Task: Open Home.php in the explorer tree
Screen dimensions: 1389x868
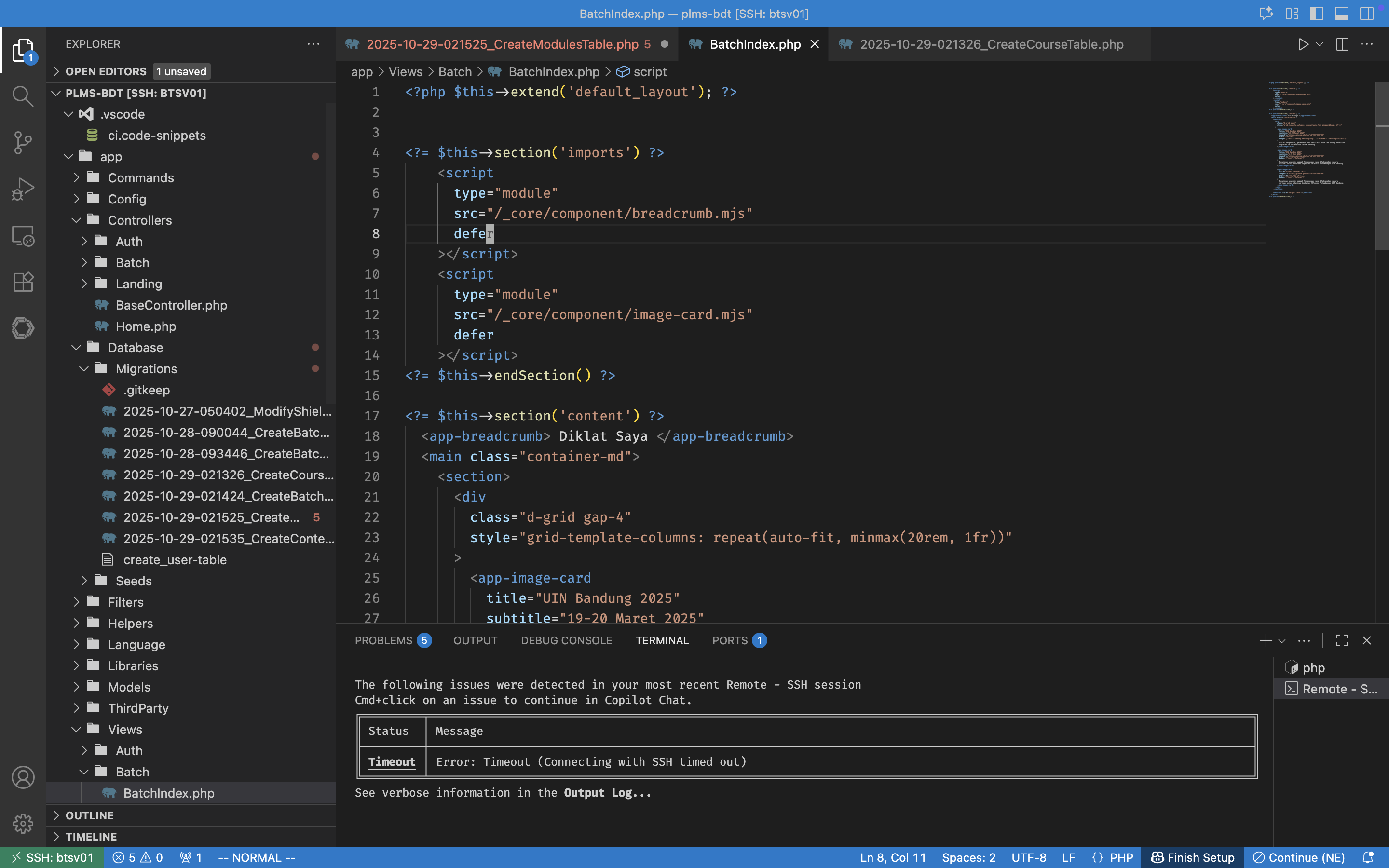Action: click(x=146, y=326)
